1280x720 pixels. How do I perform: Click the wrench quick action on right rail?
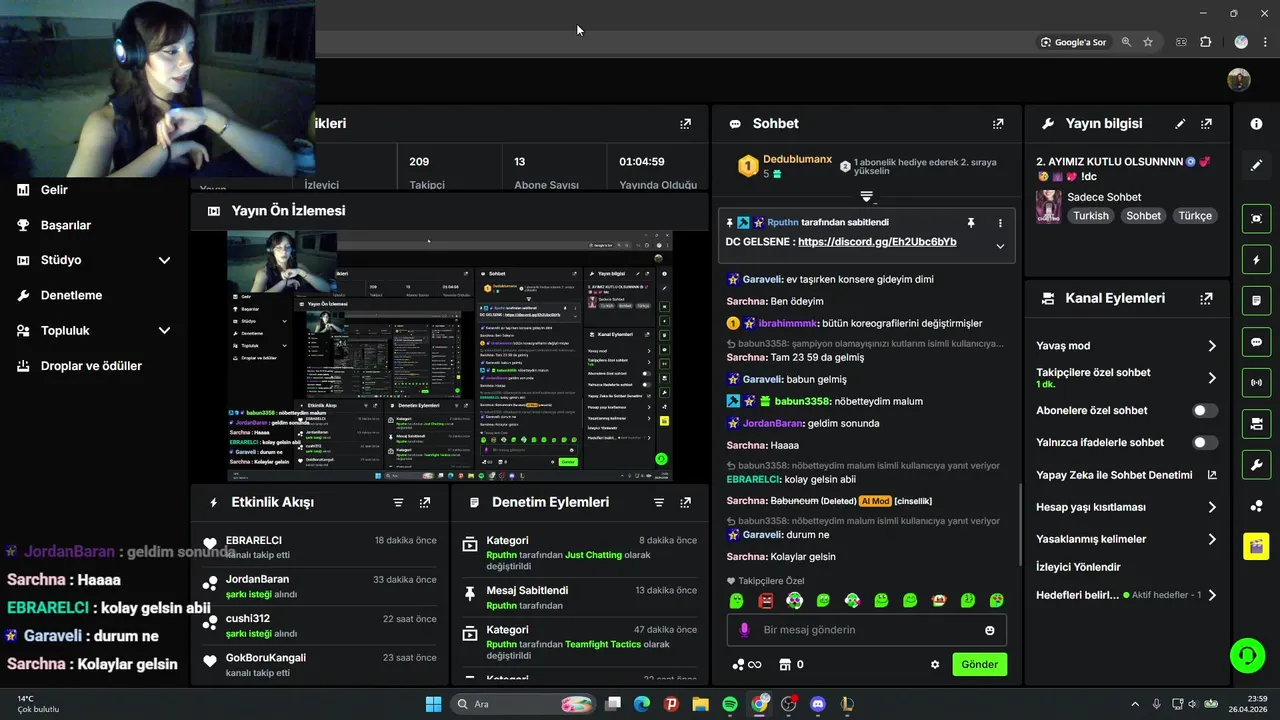[x=1256, y=465]
